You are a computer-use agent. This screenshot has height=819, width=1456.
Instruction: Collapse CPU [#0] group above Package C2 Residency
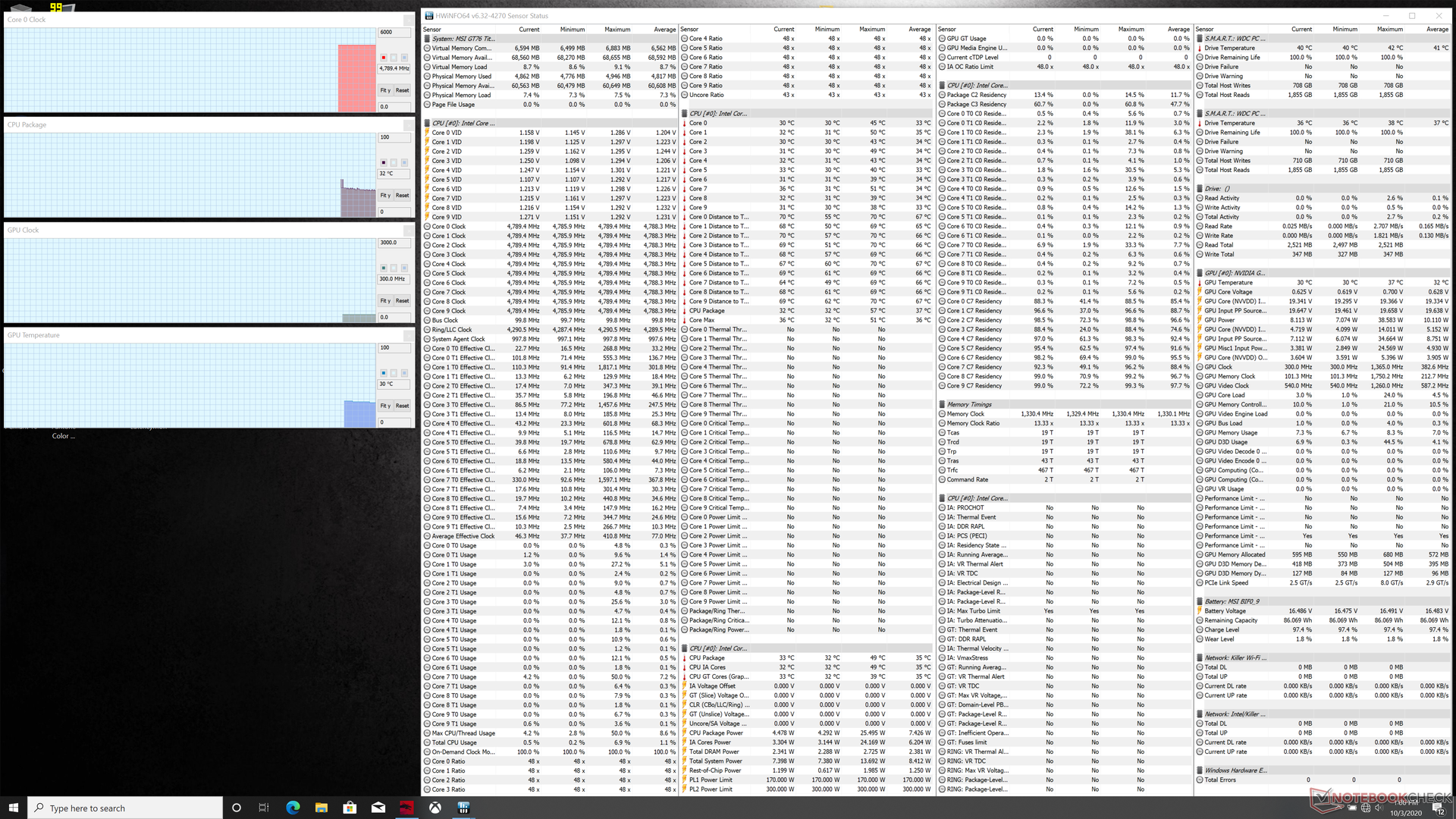pyautogui.click(x=943, y=86)
